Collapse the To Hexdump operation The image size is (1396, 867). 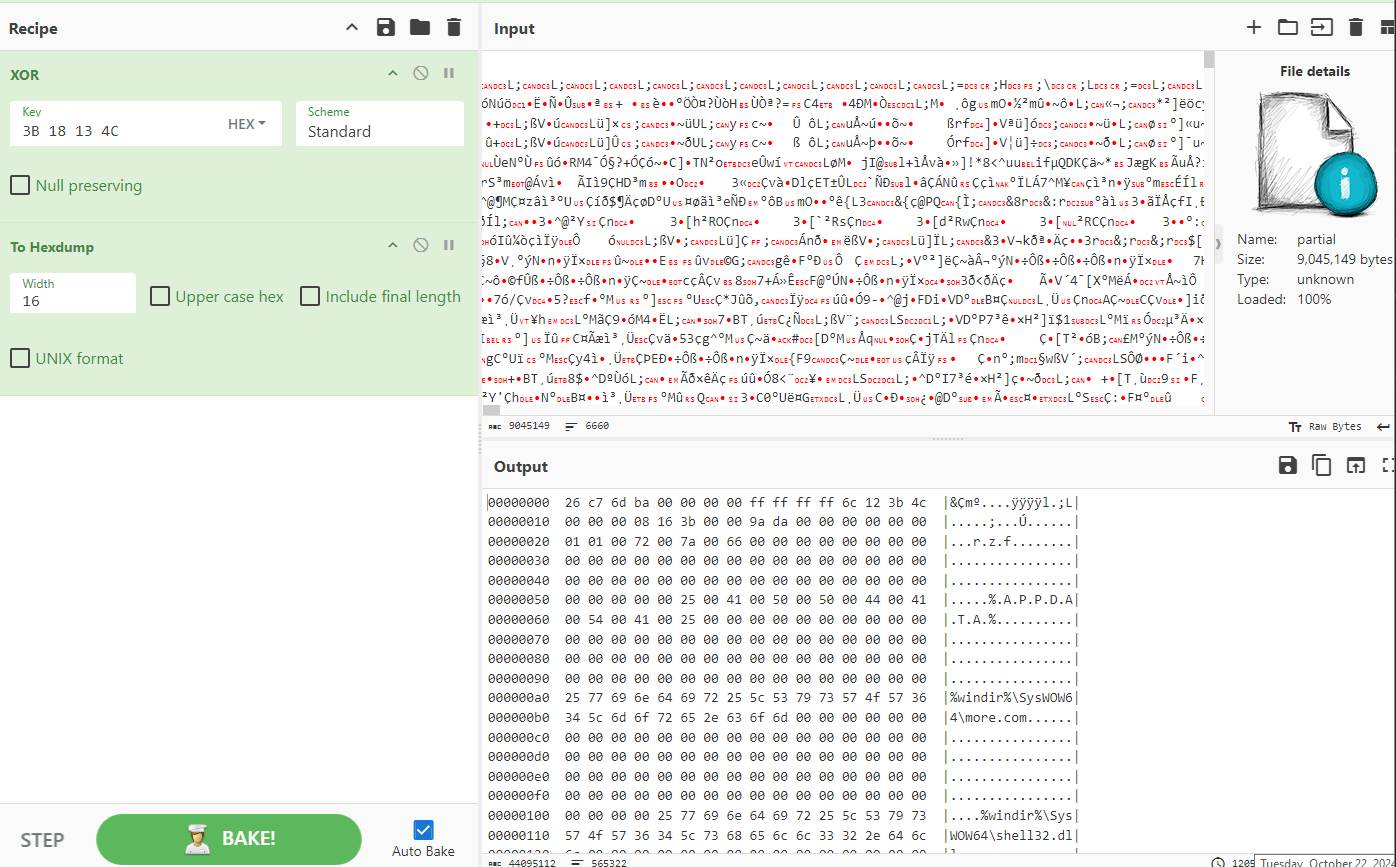pos(393,245)
